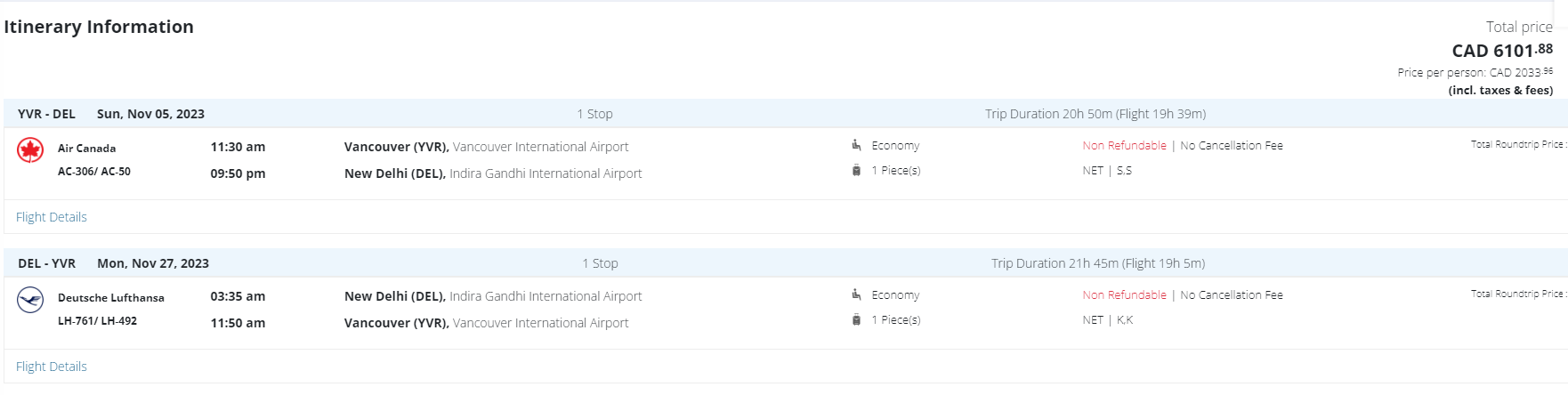Click the baggage icon on the Air Canada flight
This screenshot has width=1568, height=395.
pyautogui.click(x=856, y=170)
